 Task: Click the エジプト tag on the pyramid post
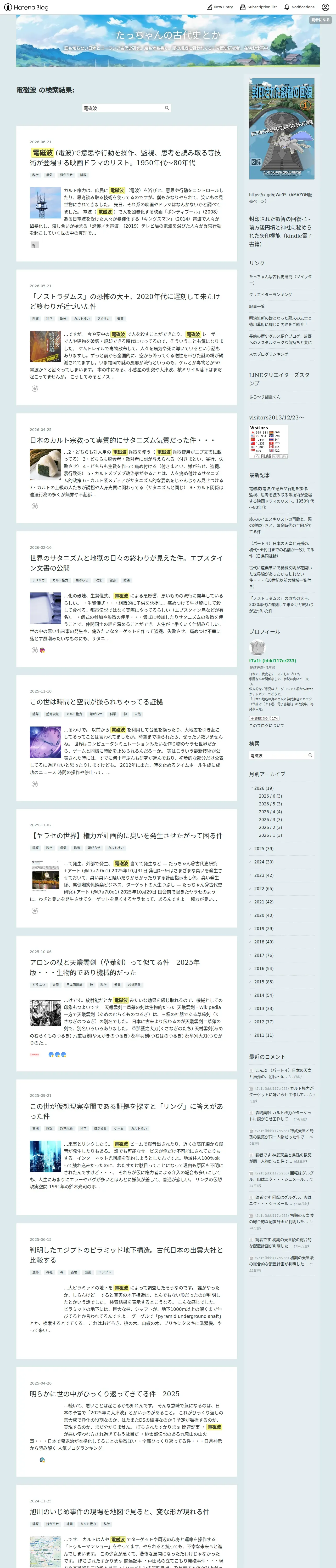105,1272
